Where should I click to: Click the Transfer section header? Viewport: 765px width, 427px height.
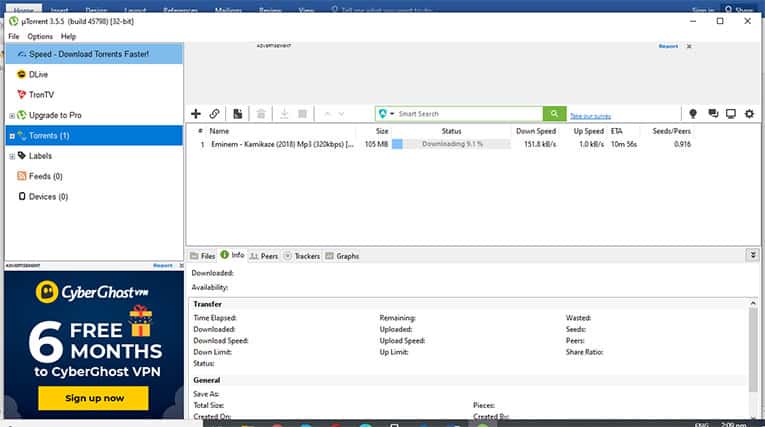click(x=207, y=304)
